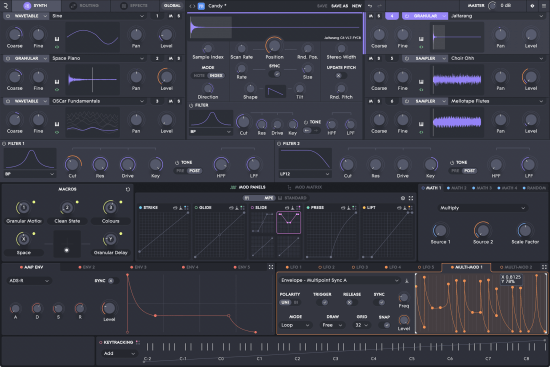Select the ENV 2 tab

tap(86, 267)
